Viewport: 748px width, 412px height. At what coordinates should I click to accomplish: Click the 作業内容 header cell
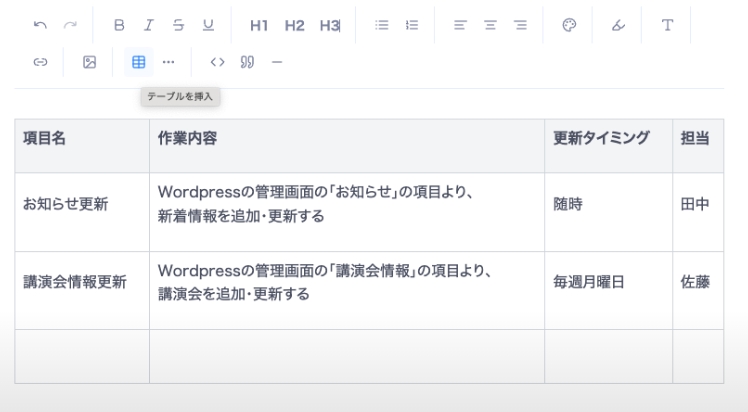pyautogui.click(x=347, y=146)
